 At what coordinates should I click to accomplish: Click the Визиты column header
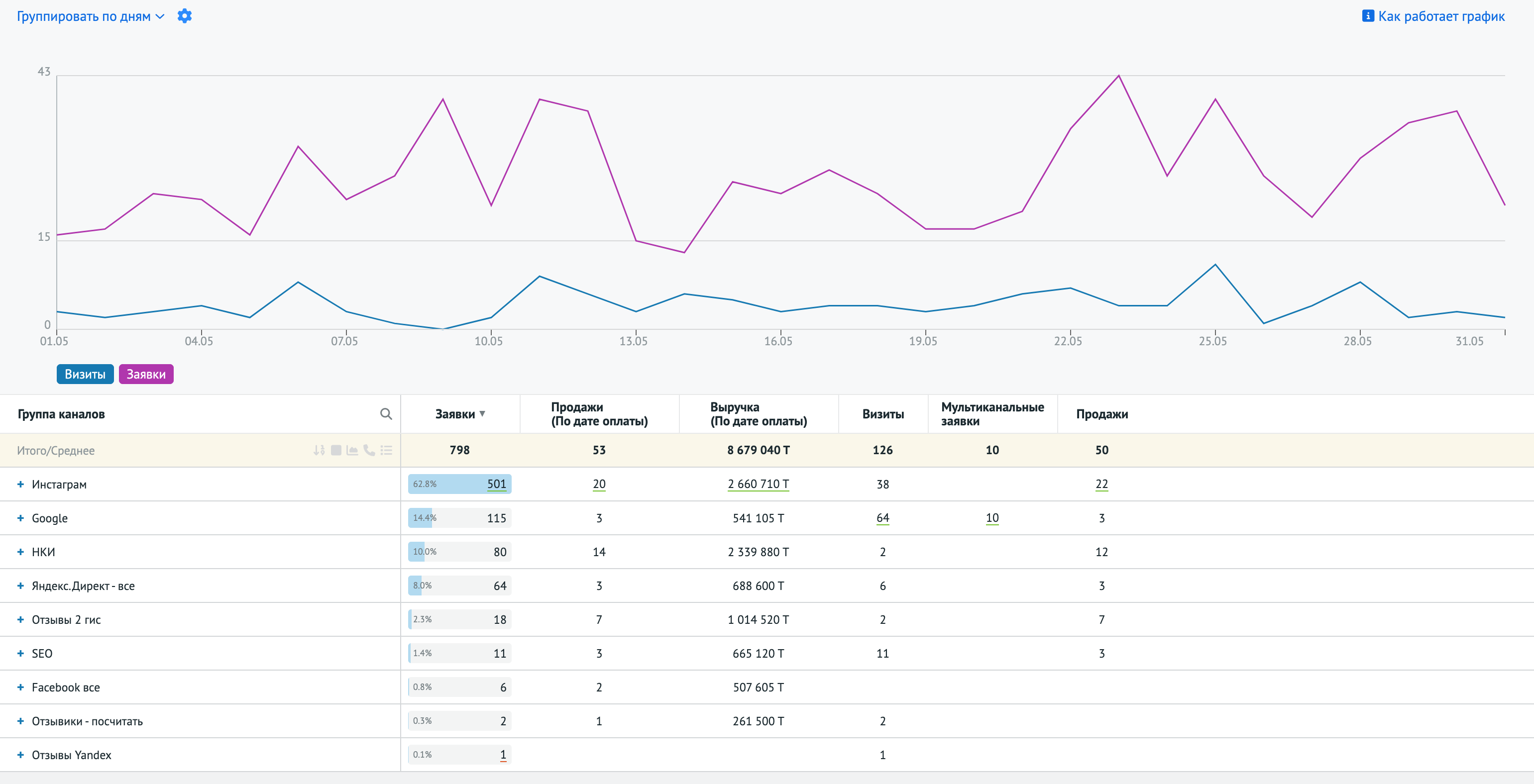point(882,414)
